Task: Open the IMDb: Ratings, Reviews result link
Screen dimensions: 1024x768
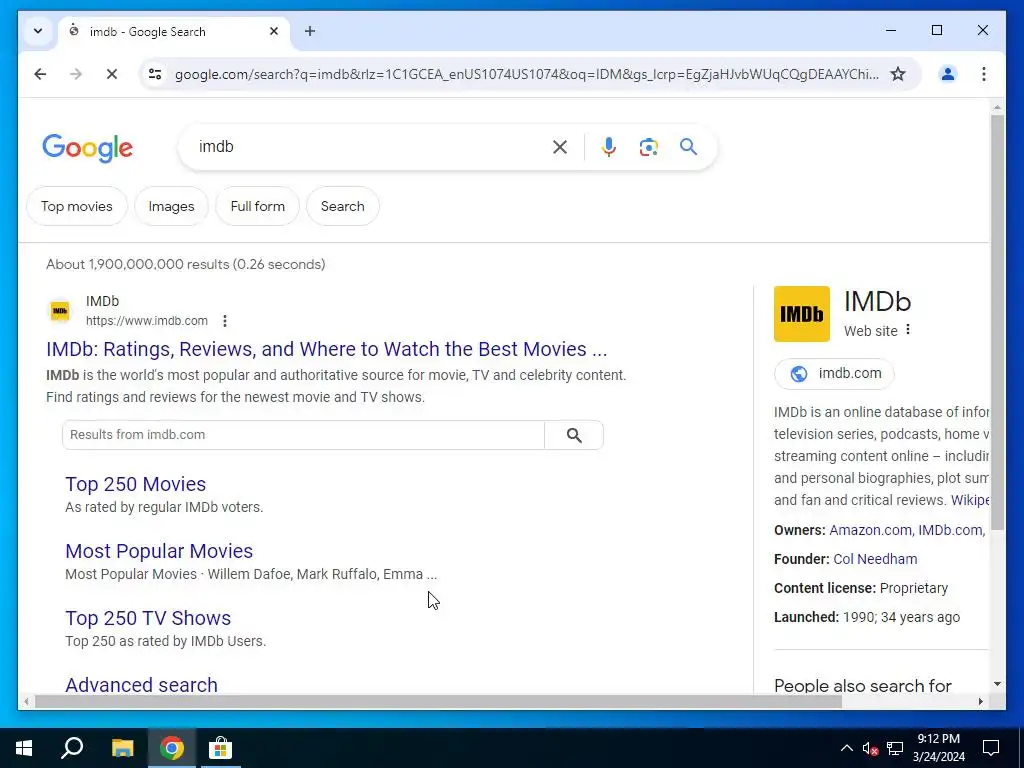Action: tap(327, 349)
